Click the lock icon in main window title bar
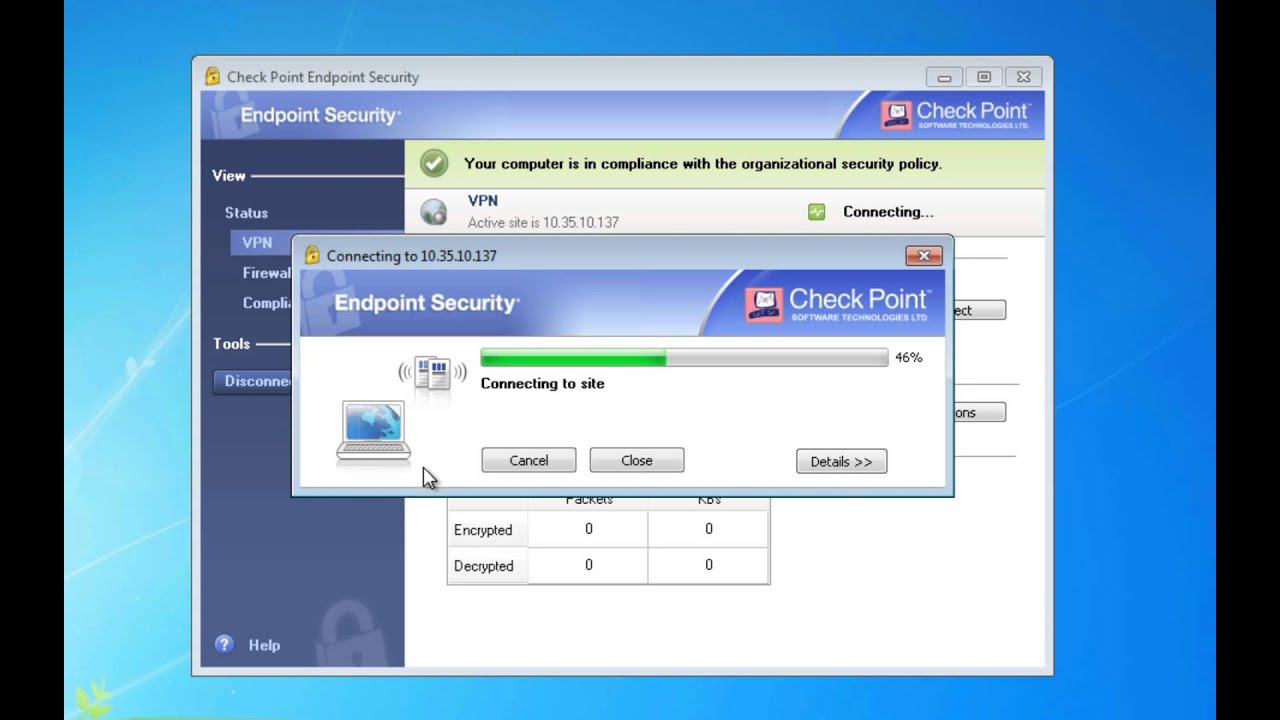The image size is (1280, 720). [212, 76]
